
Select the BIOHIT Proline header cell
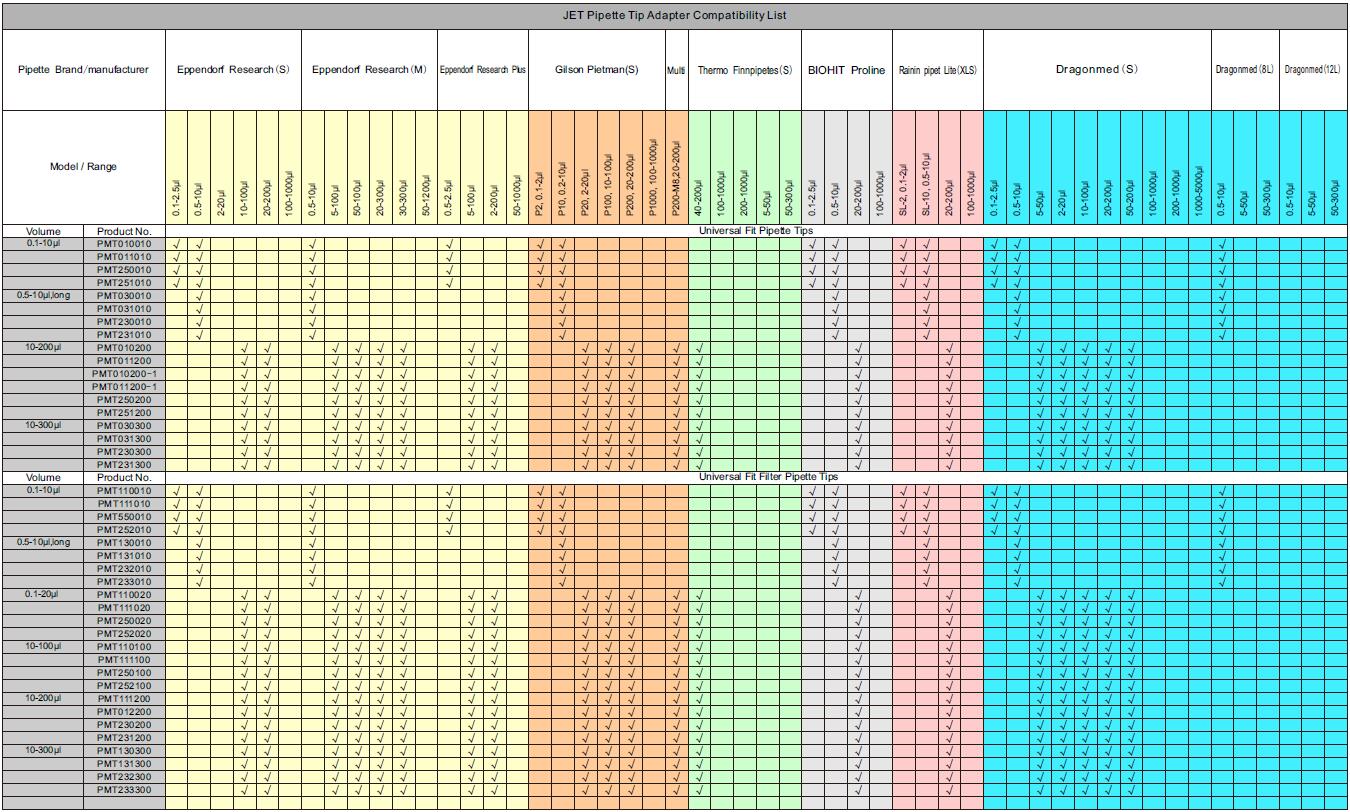point(846,70)
